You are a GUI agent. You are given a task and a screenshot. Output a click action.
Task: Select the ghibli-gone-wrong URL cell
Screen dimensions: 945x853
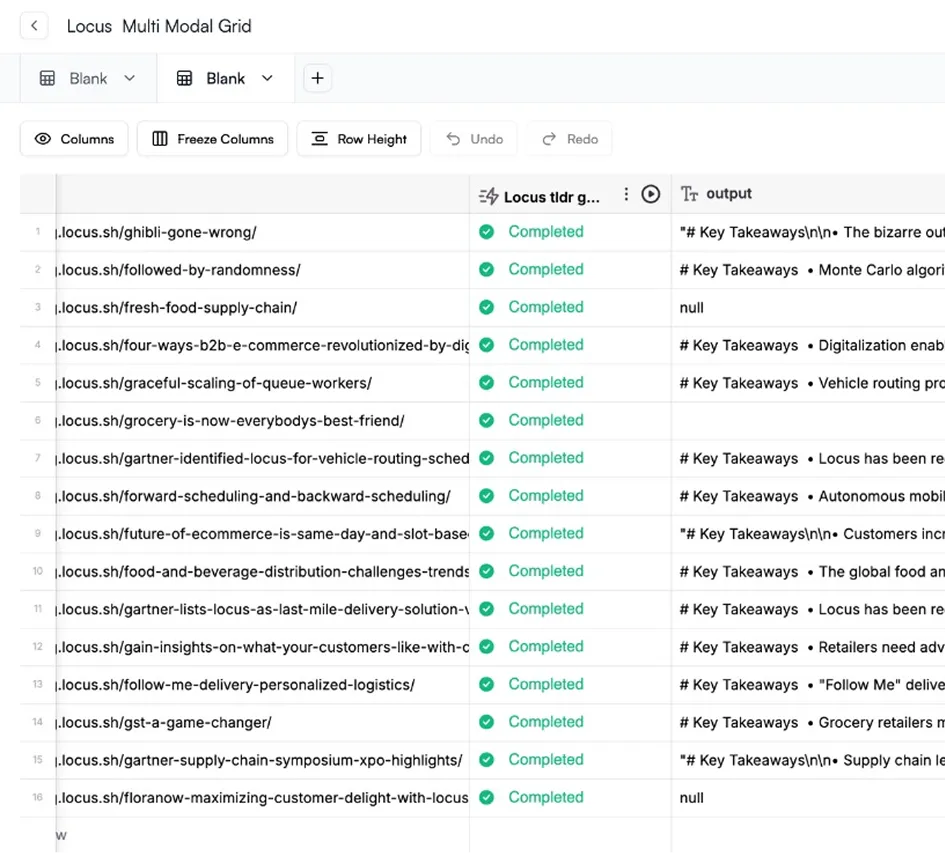click(x=263, y=232)
